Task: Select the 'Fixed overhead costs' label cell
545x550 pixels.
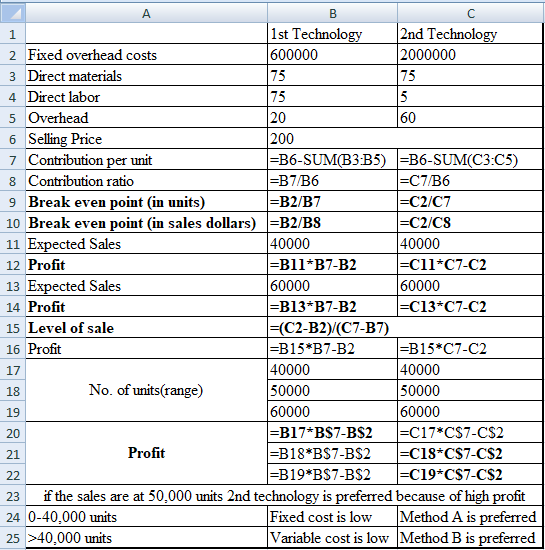Action: pyautogui.click(x=147, y=55)
